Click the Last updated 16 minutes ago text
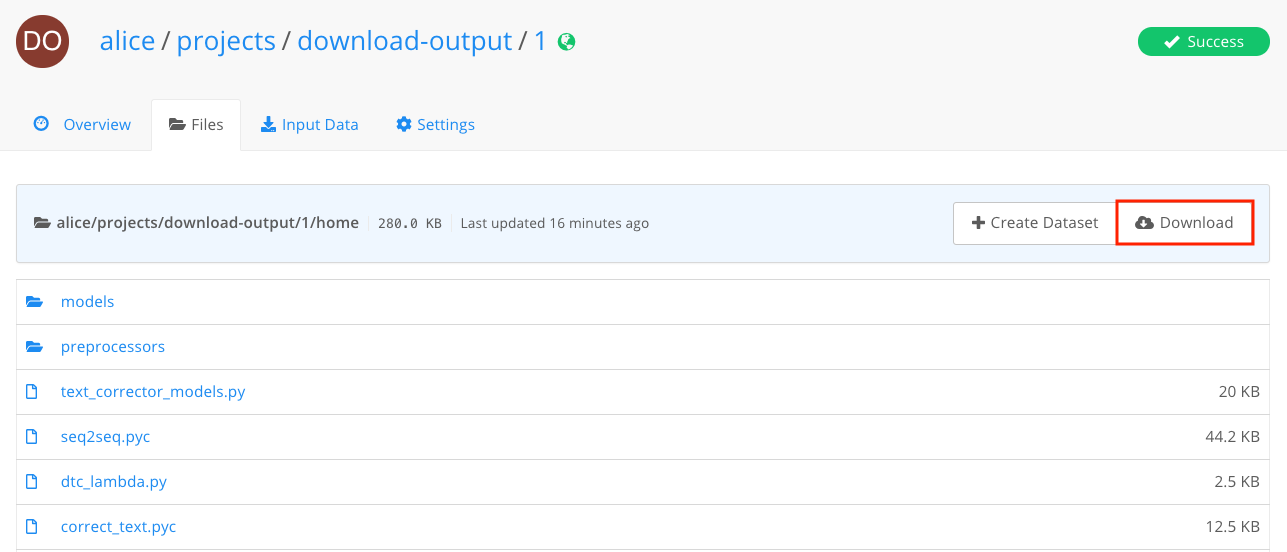 pyautogui.click(x=555, y=223)
